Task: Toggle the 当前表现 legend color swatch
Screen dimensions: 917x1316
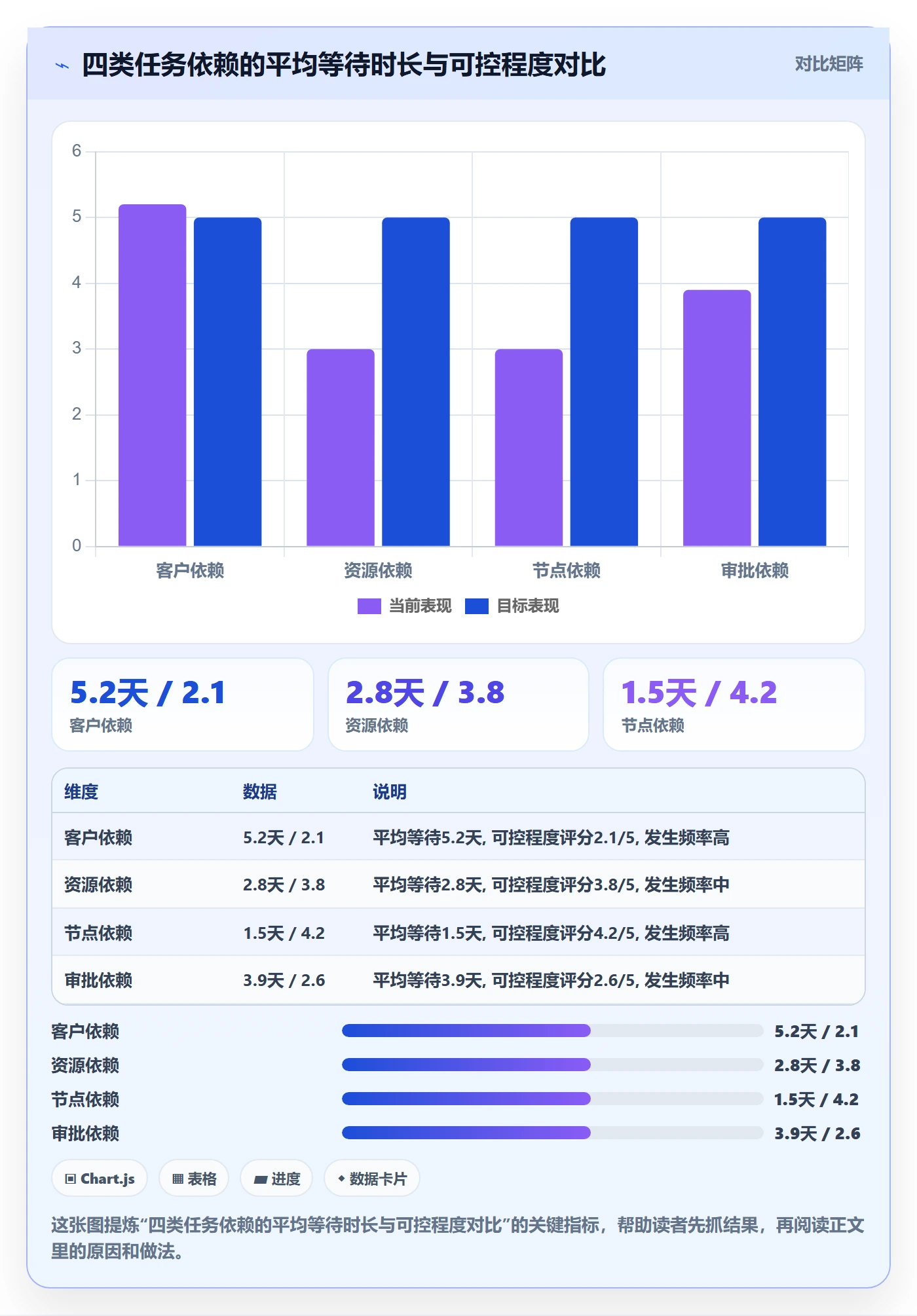Action: [369, 606]
